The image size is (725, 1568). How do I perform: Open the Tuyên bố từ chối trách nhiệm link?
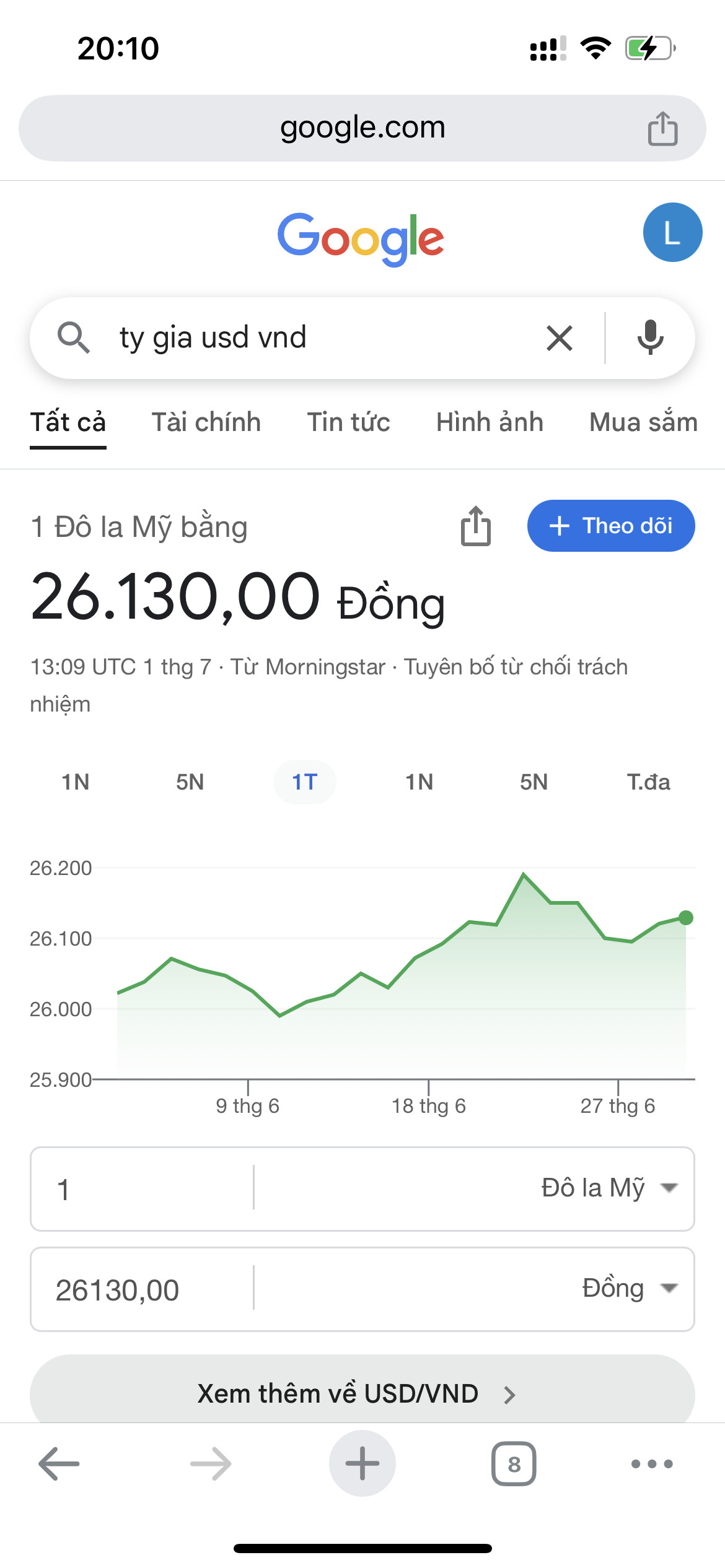click(516, 667)
